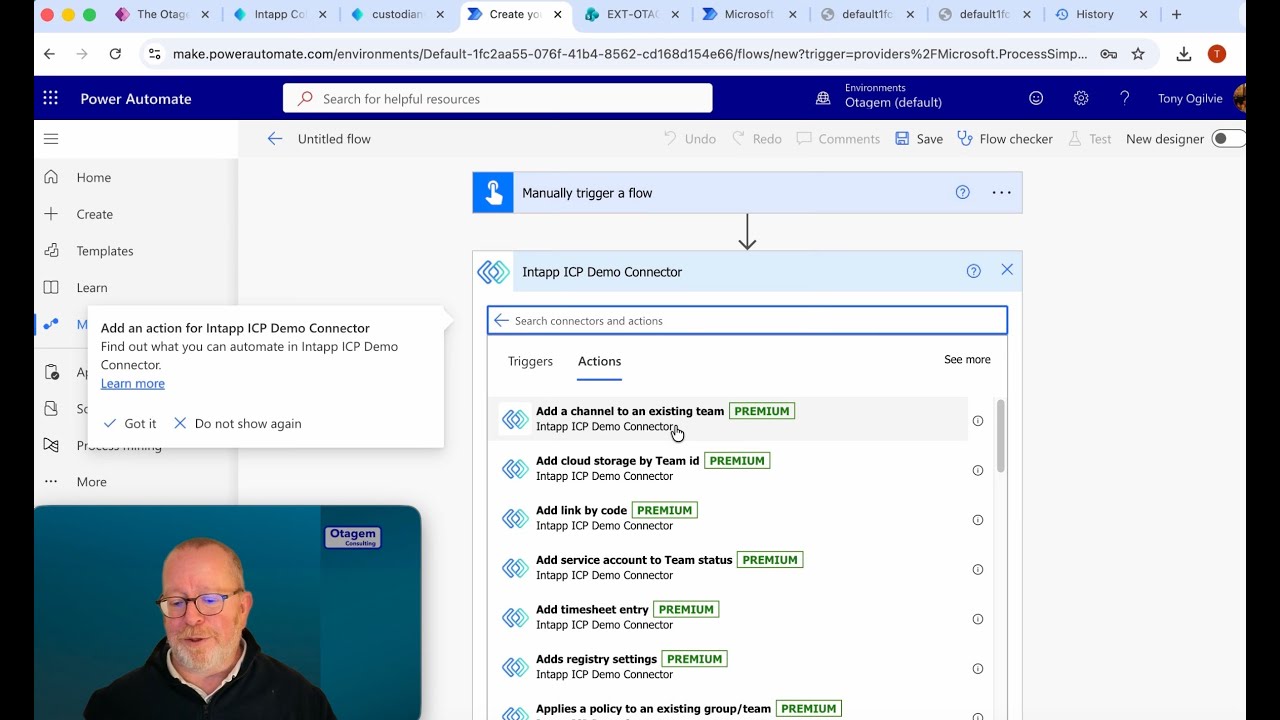Click Learn more link in the tooltip
The image size is (1280, 720).
click(132, 383)
